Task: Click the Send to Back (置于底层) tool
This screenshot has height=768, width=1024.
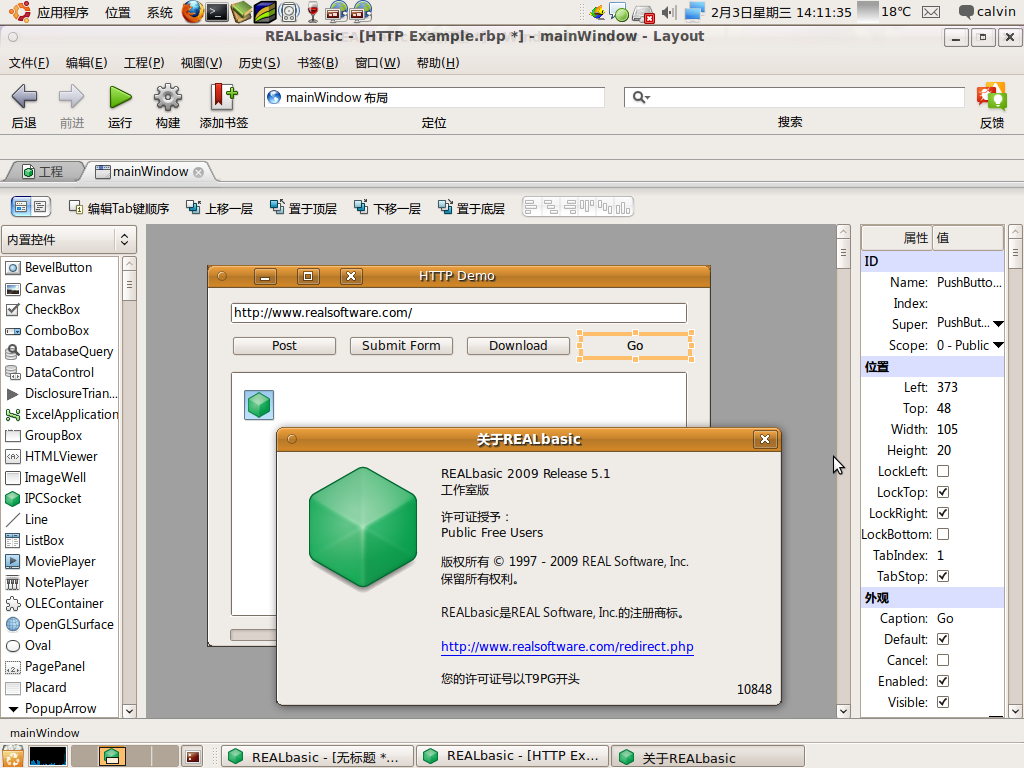Action: pos(472,208)
